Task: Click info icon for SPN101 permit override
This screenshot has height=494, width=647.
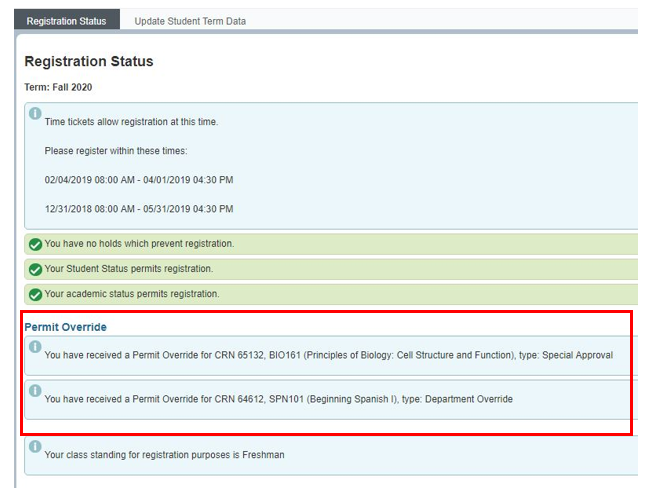Action: click(x=35, y=390)
